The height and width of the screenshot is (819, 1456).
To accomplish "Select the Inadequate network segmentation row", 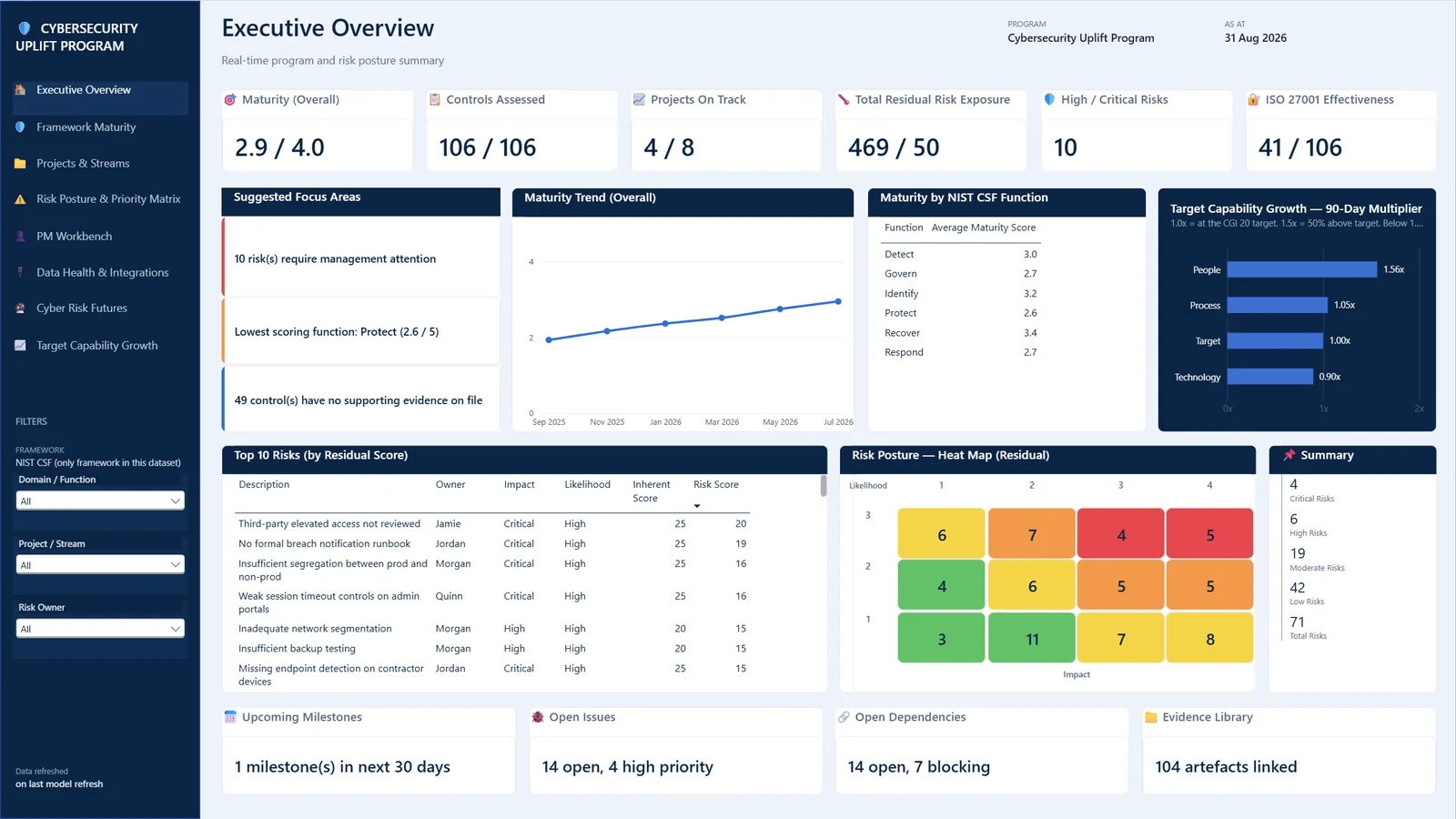I will tap(492, 629).
